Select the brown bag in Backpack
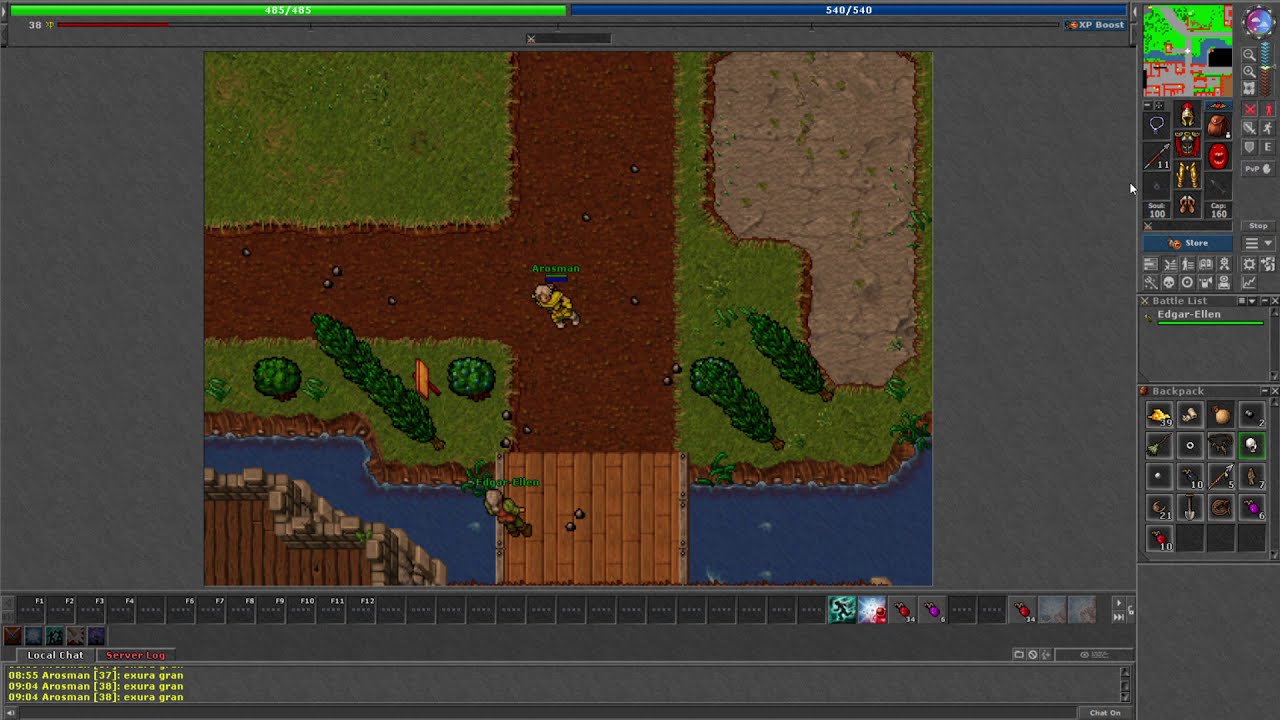 point(1221,415)
